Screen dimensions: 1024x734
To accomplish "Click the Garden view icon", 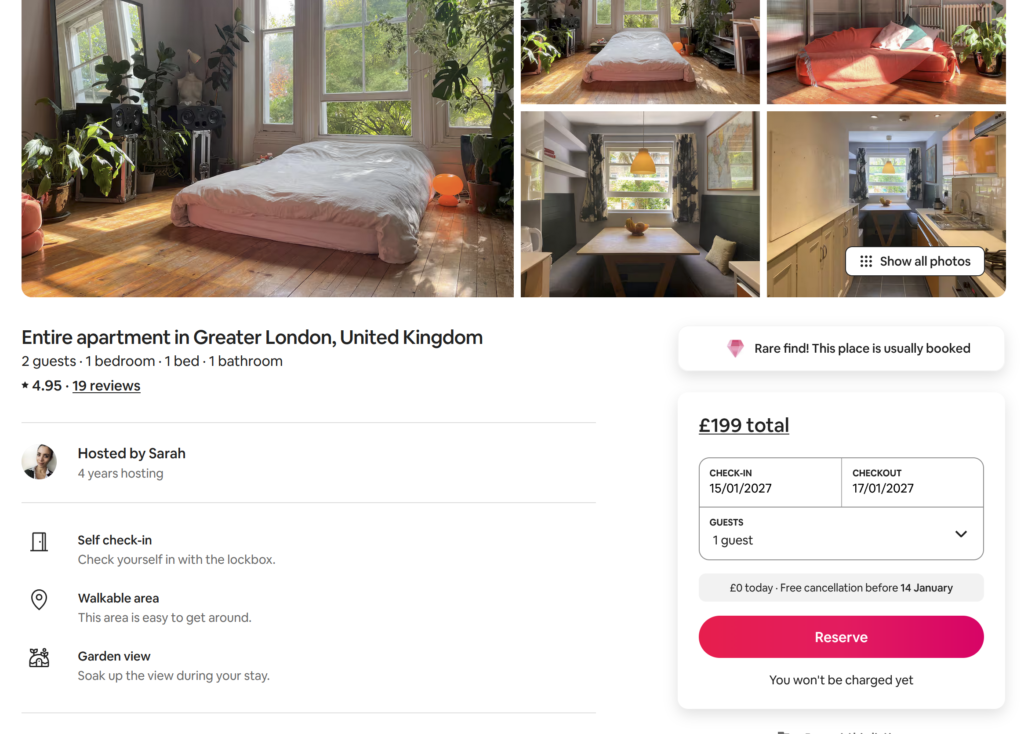I will click(x=39, y=658).
